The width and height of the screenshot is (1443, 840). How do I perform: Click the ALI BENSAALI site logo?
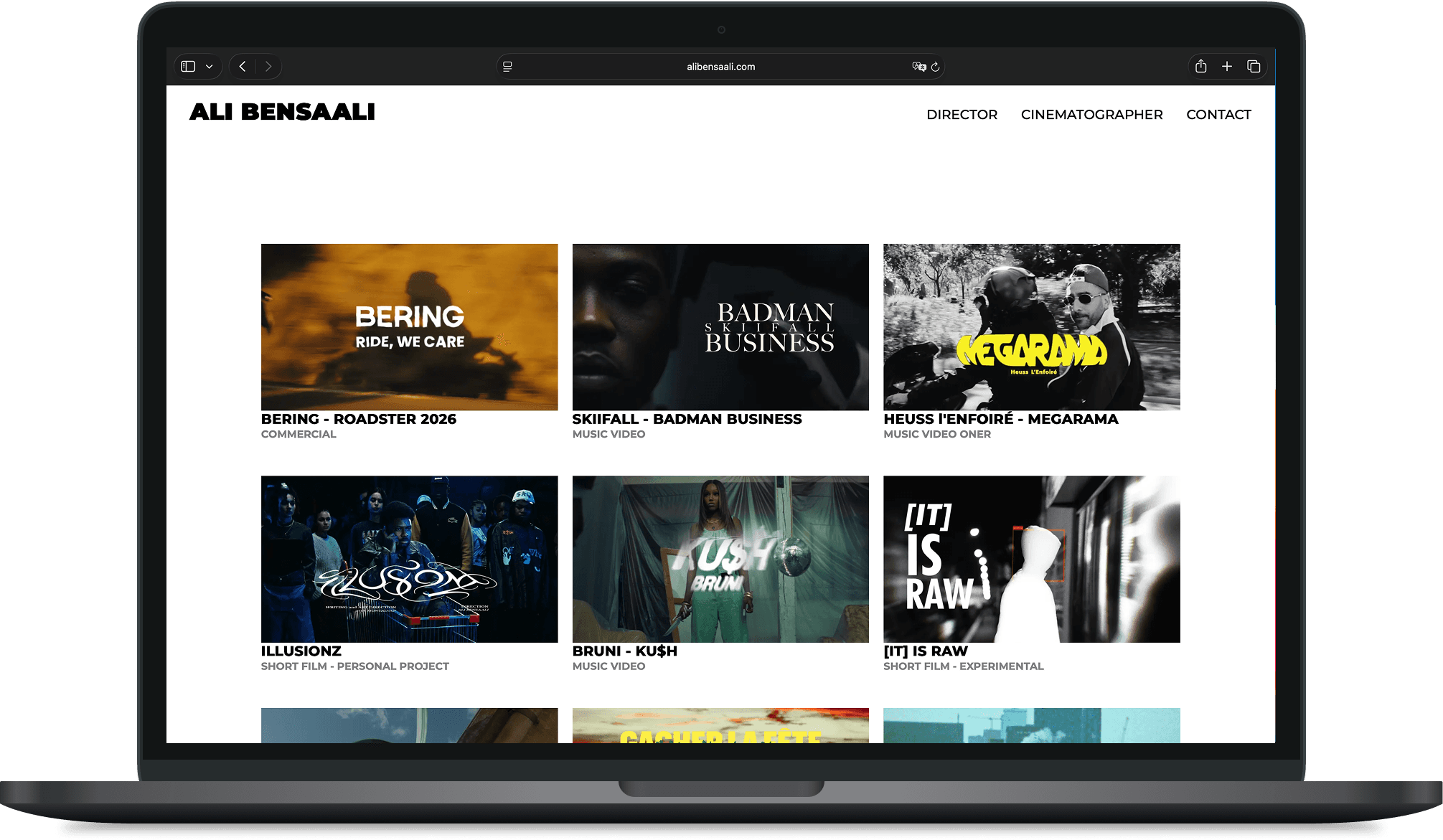click(282, 112)
